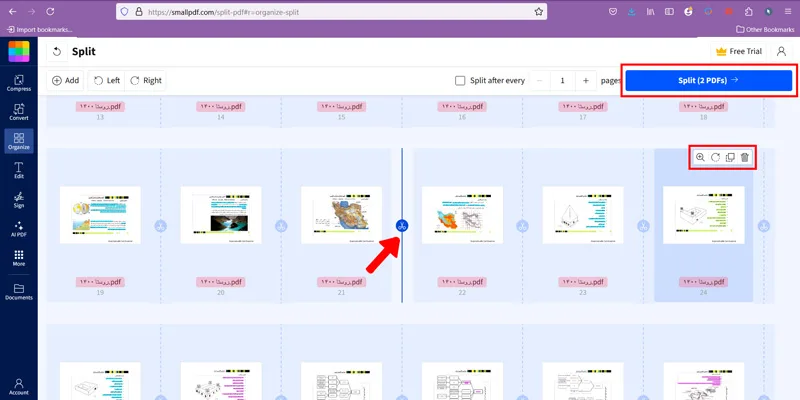
Task: Open browser Extensions puzzle icon
Action: 748,11
